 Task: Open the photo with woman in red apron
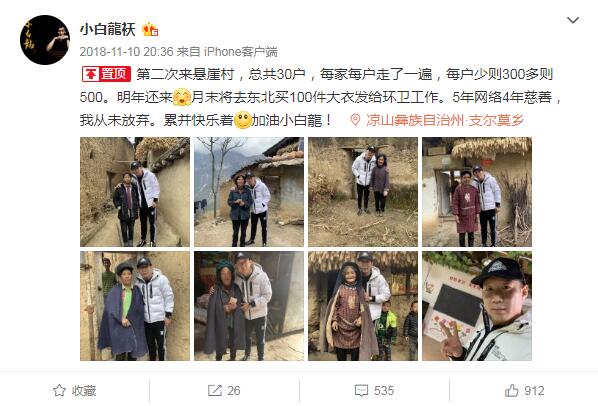[477, 192]
